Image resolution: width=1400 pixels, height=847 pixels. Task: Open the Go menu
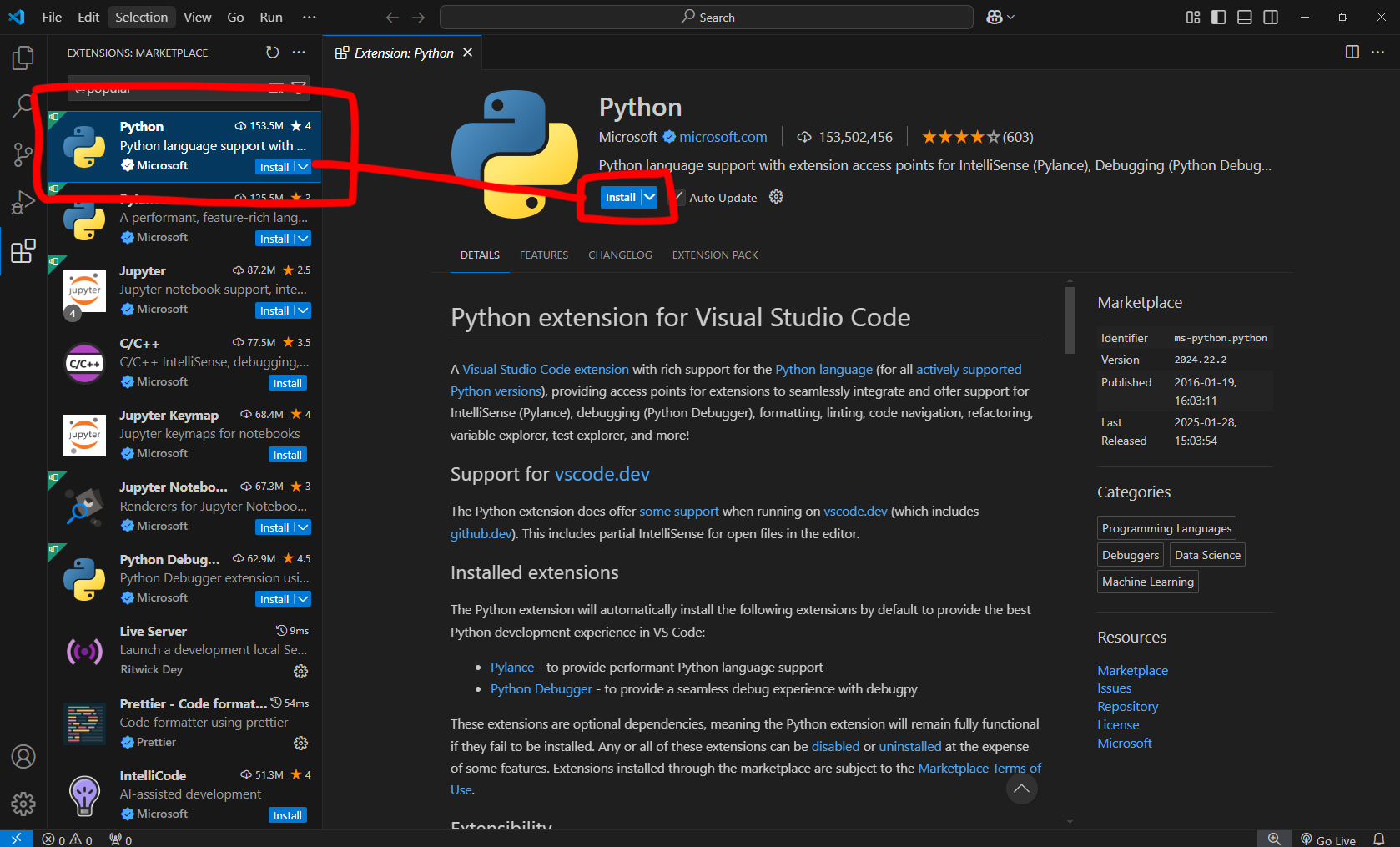point(235,17)
